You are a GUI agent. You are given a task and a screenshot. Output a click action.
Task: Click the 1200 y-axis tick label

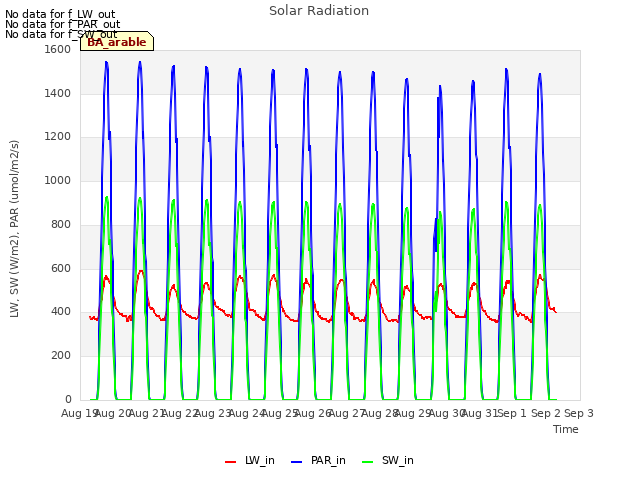click(58, 137)
